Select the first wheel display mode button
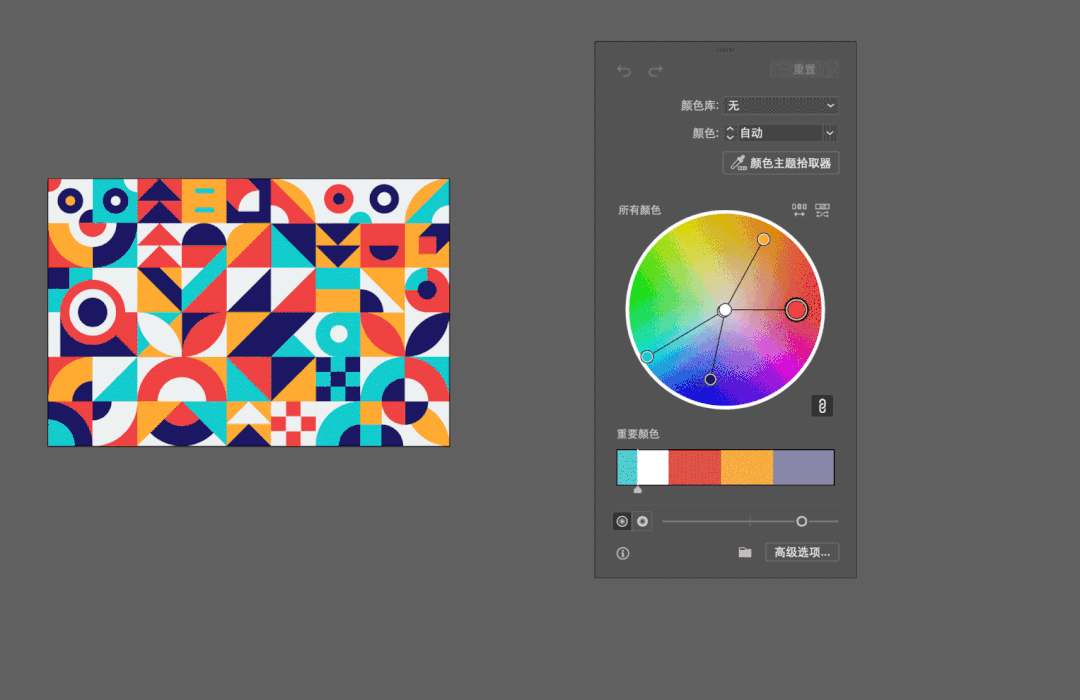Image resolution: width=1080 pixels, height=700 pixels. [x=623, y=521]
